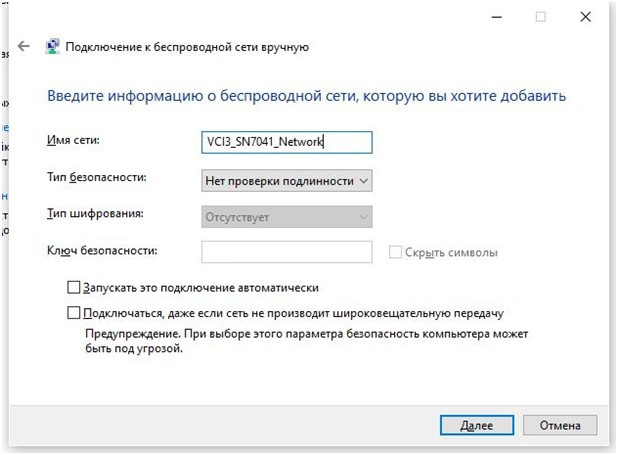The width and height of the screenshot is (618, 455).
Task: Check "Подключаться, даже если сеть не производит" option
Action: 74,313
